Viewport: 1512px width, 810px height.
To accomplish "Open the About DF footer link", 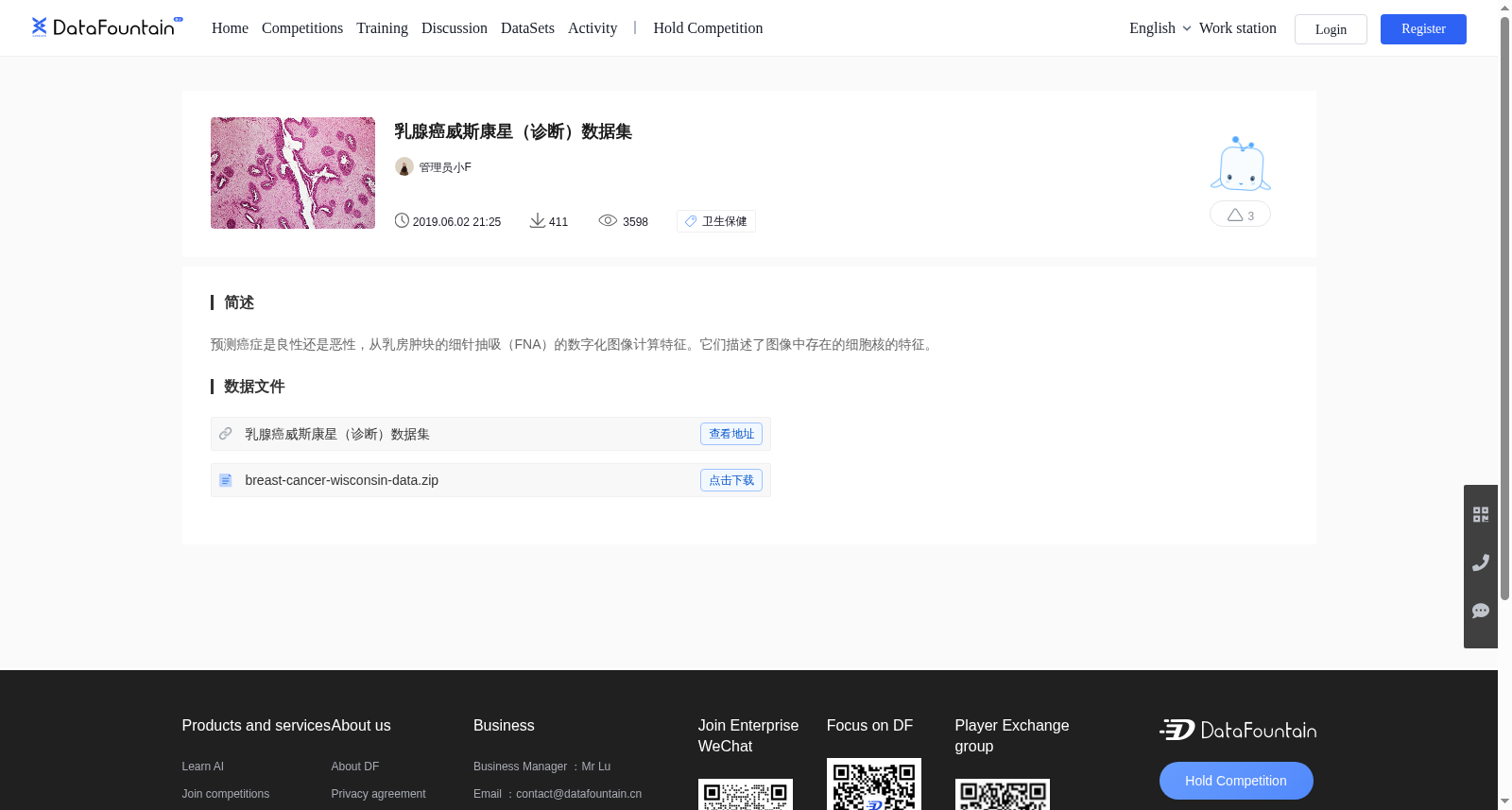I will [x=355, y=767].
